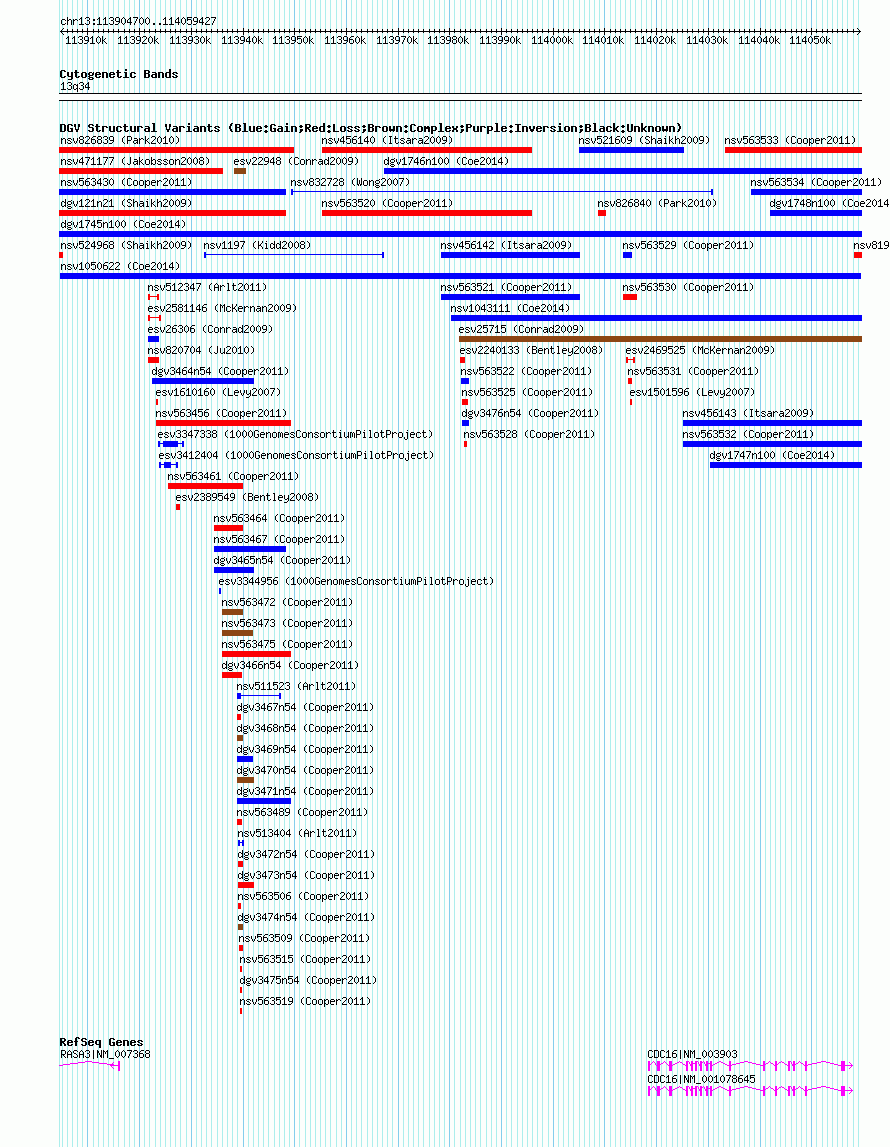The image size is (890, 1147).
Task: Click nsv563475 (Cooper2011) label
Action: [287, 644]
